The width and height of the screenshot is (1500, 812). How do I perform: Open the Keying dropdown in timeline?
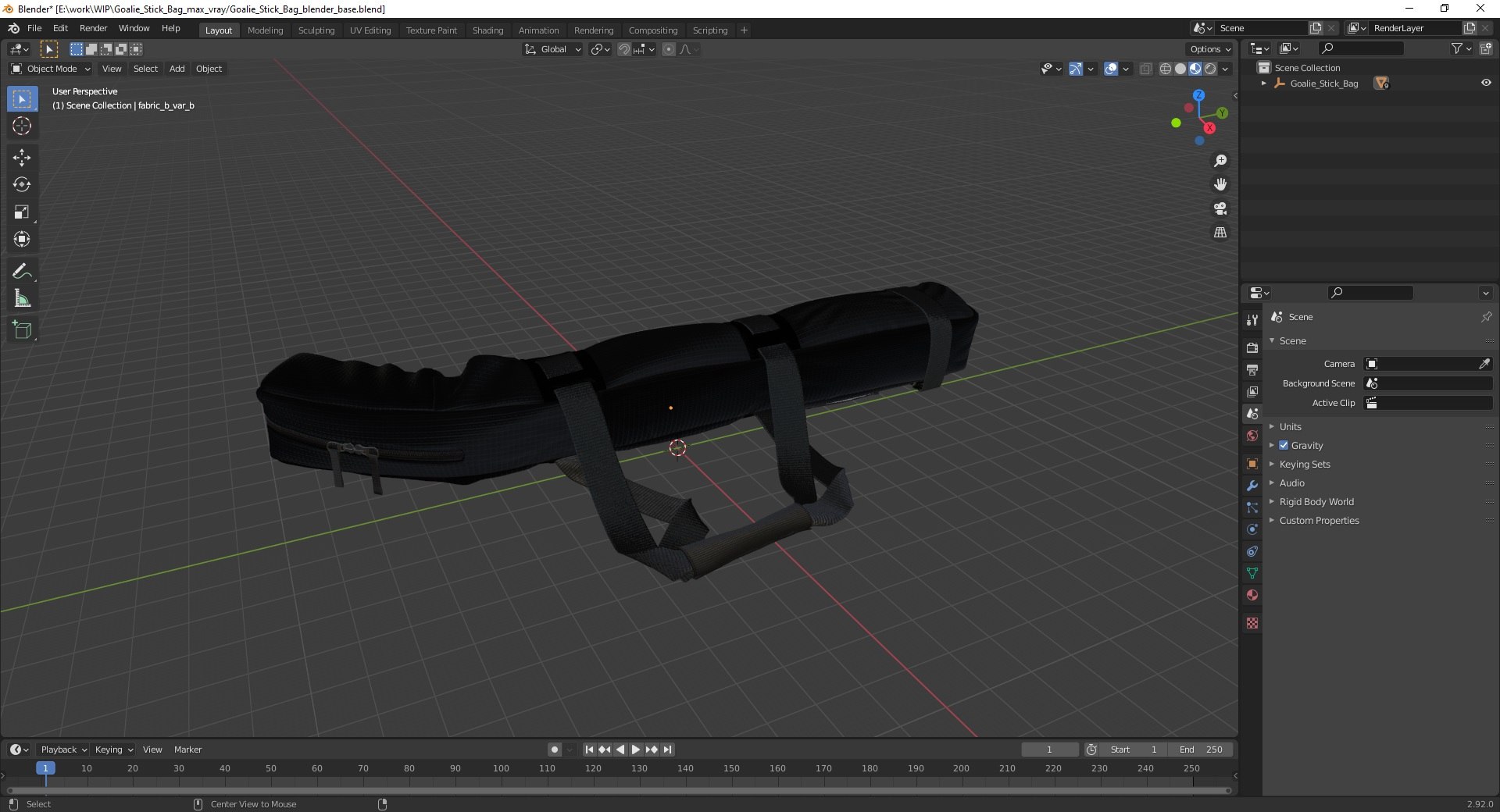coord(113,750)
